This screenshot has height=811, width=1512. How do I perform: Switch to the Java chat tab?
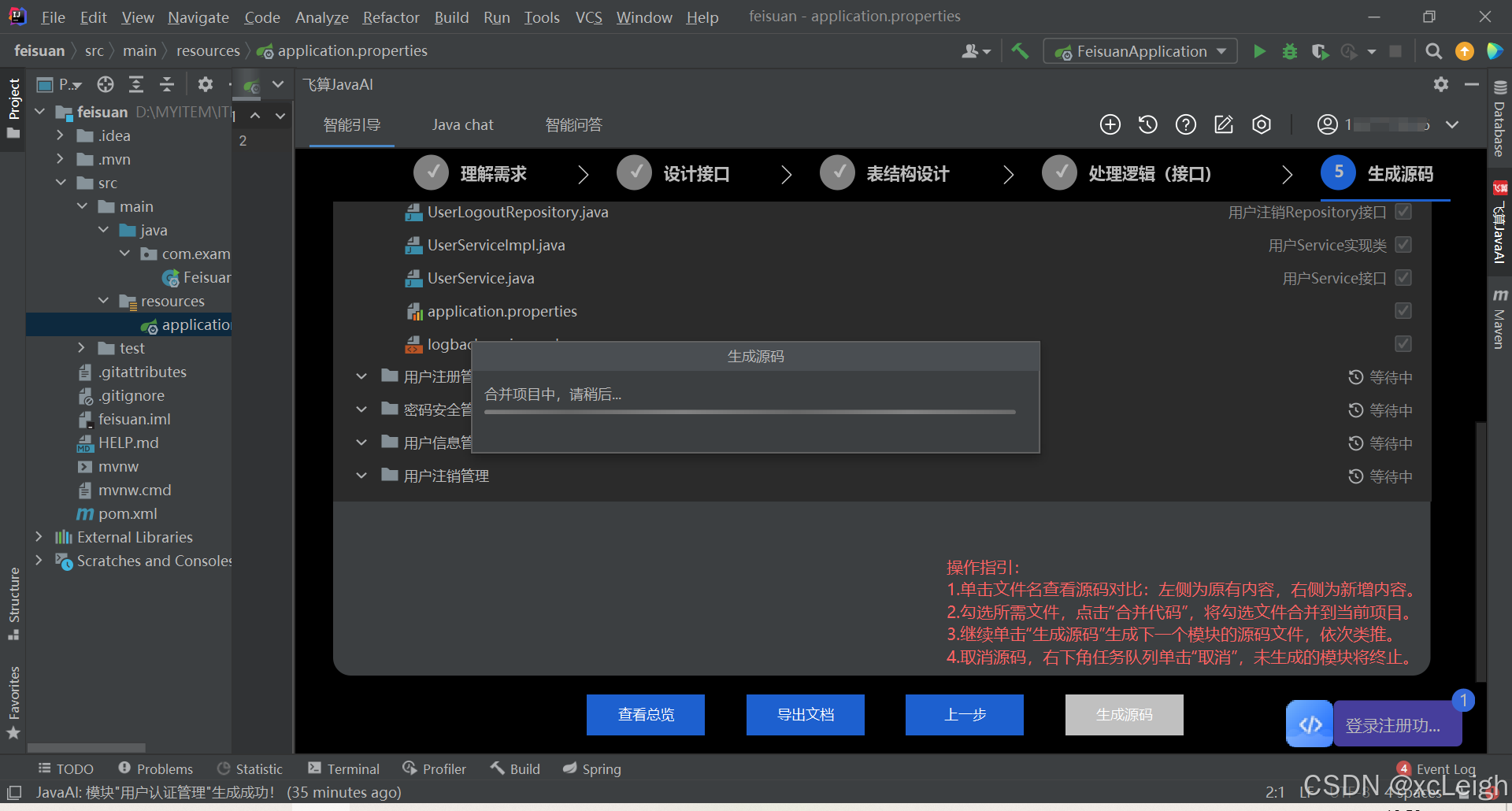coord(462,124)
